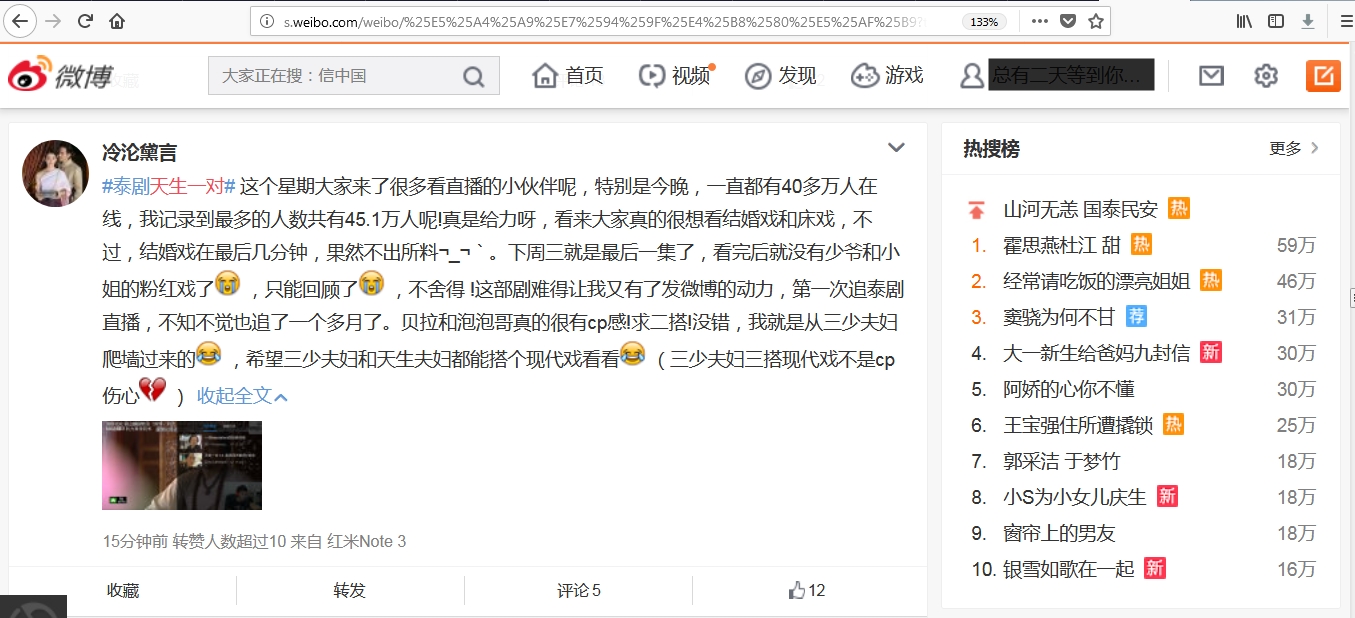Open the 首页 home menu
Screen dimensions: 1355x618
click(568, 75)
